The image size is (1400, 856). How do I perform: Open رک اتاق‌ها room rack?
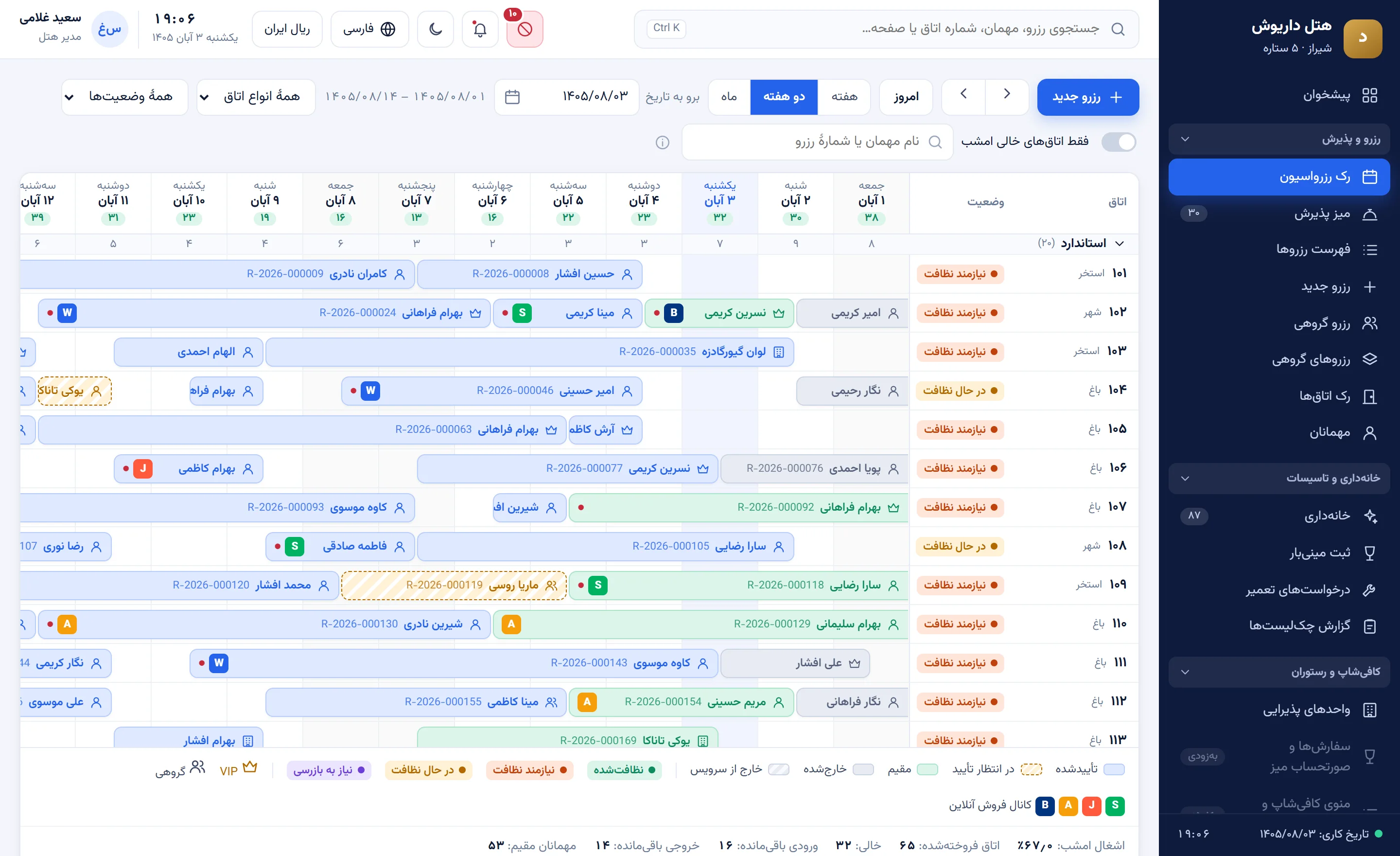pyautogui.click(x=1279, y=396)
